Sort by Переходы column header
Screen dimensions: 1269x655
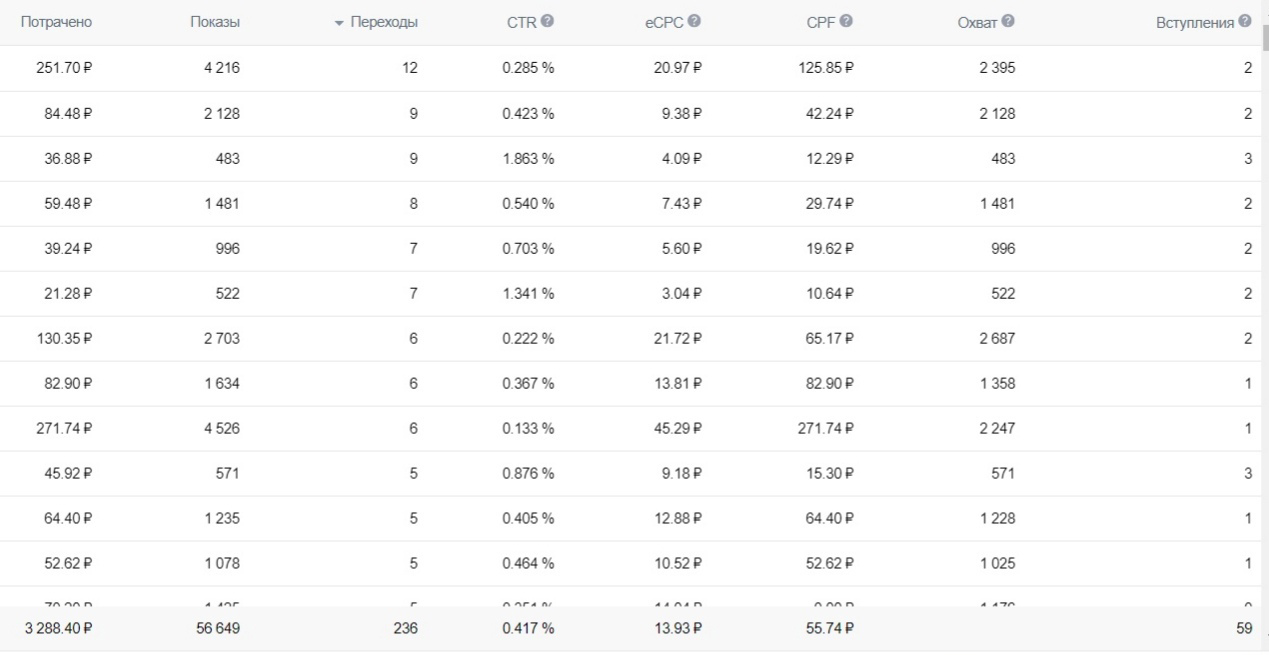384,22
